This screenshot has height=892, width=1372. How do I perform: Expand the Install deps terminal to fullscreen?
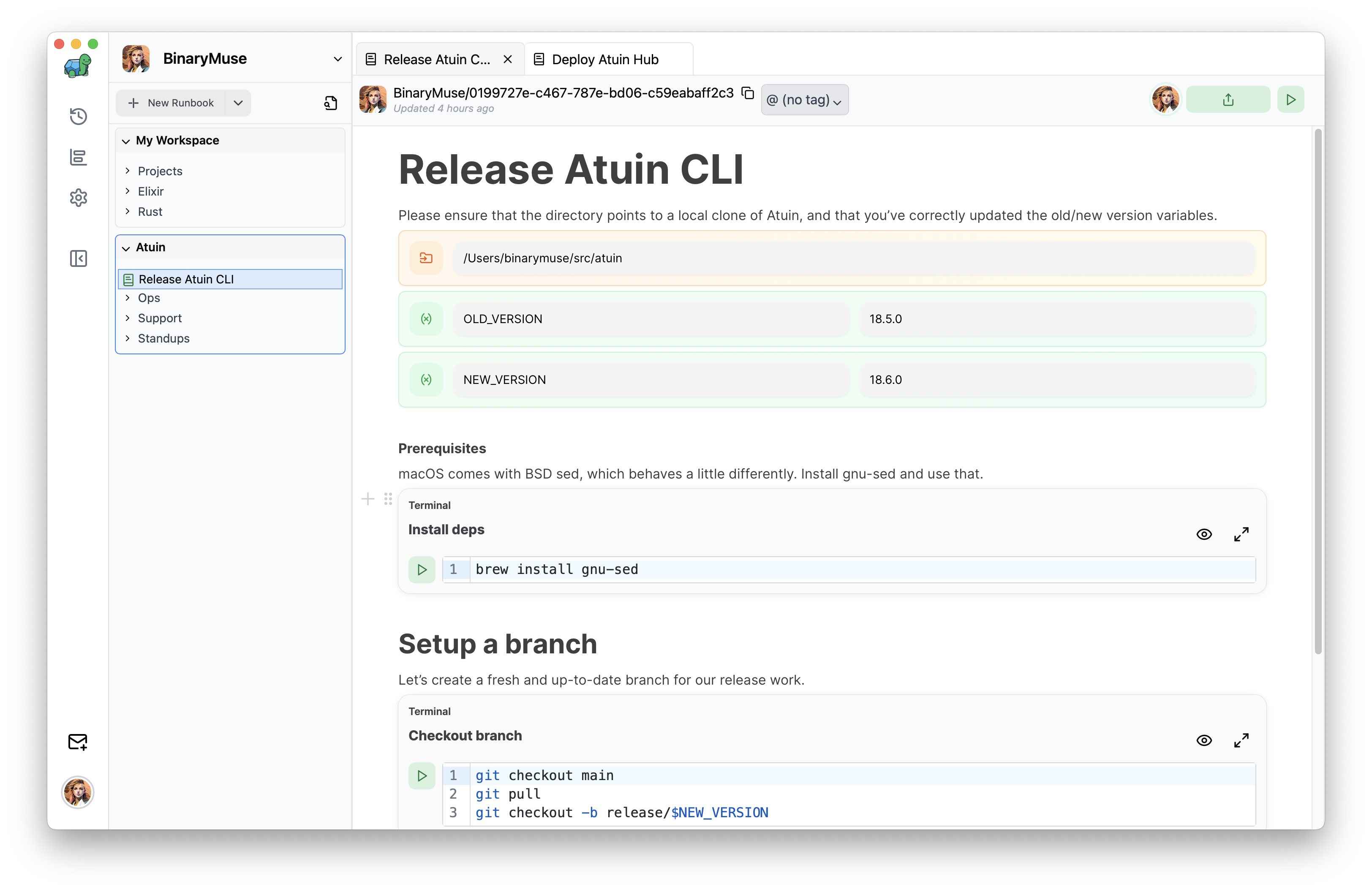coord(1242,534)
